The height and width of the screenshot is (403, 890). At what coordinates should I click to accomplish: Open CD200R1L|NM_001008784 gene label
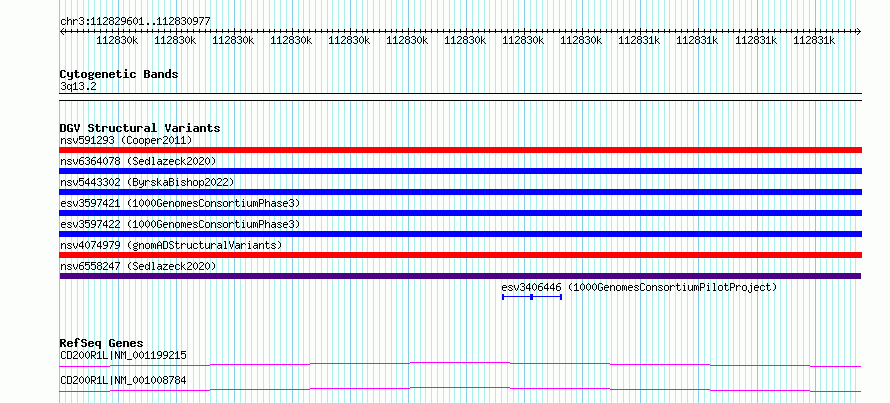(123, 380)
